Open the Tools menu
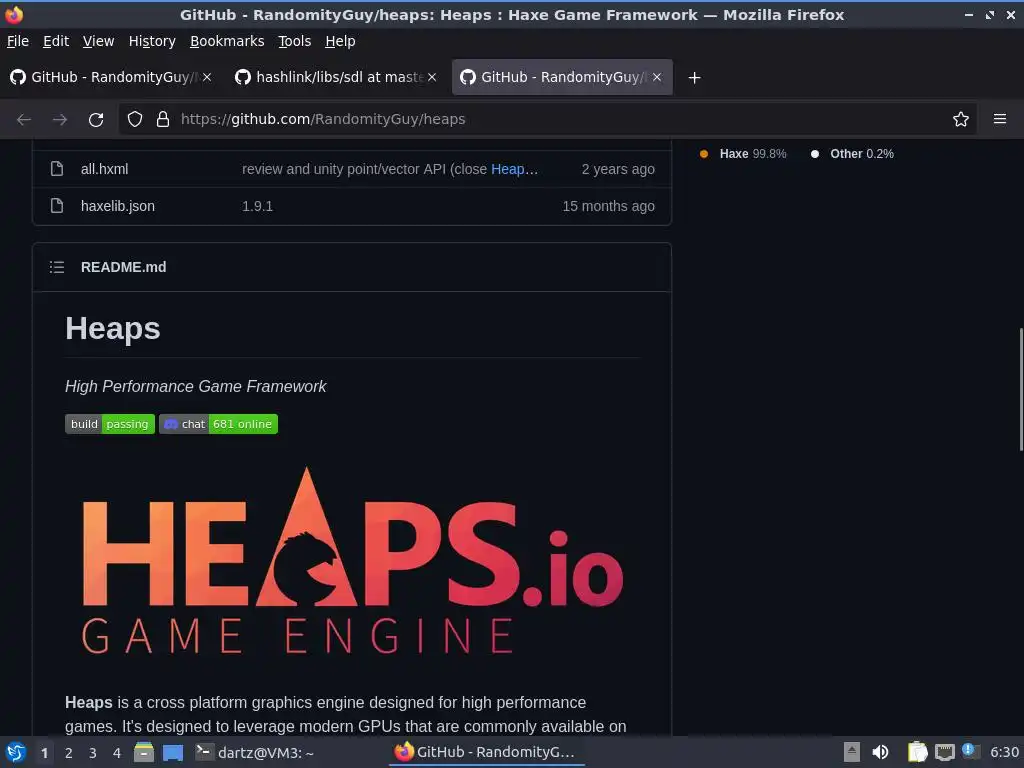The width and height of the screenshot is (1024, 768). [x=294, y=41]
